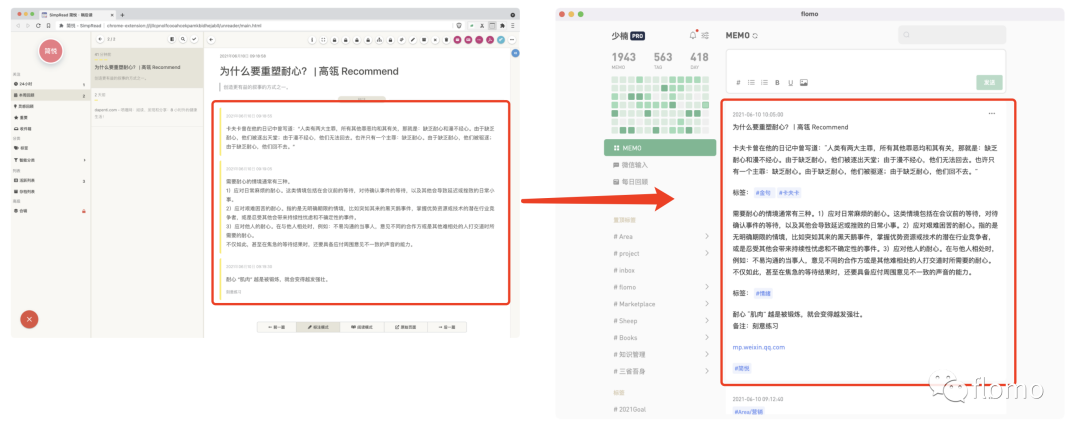Image resolution: width=1080 pixels, height=434 pixels.
Task: Insert image in flomo editor
Action: tap(804, 83)
